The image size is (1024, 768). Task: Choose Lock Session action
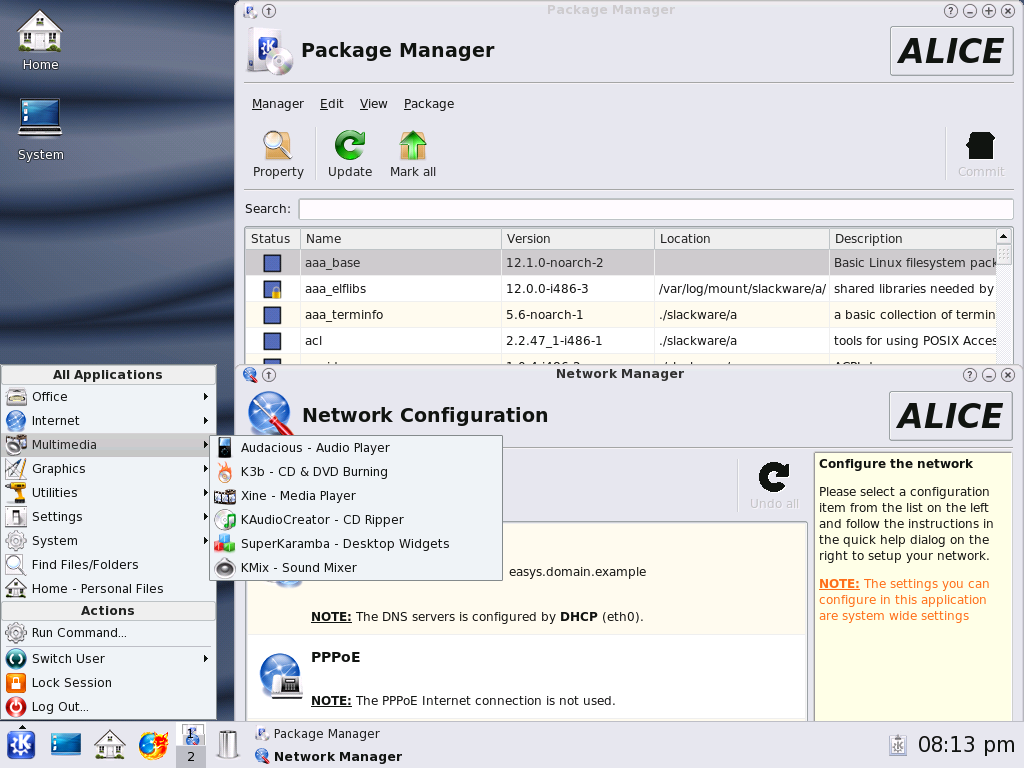click(x=108, y=683)
